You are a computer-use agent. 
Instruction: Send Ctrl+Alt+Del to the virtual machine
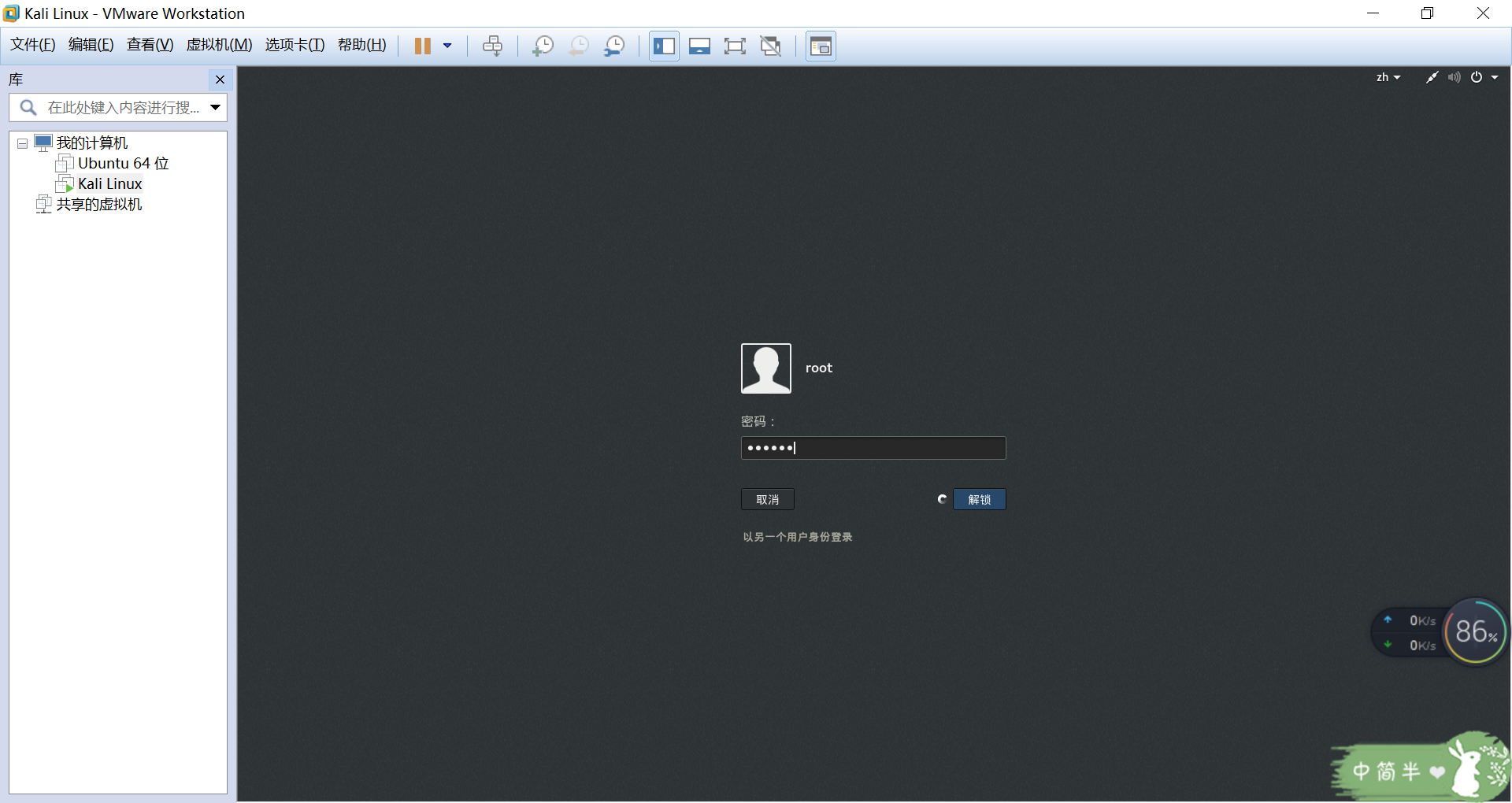click(x=492, y=46)
